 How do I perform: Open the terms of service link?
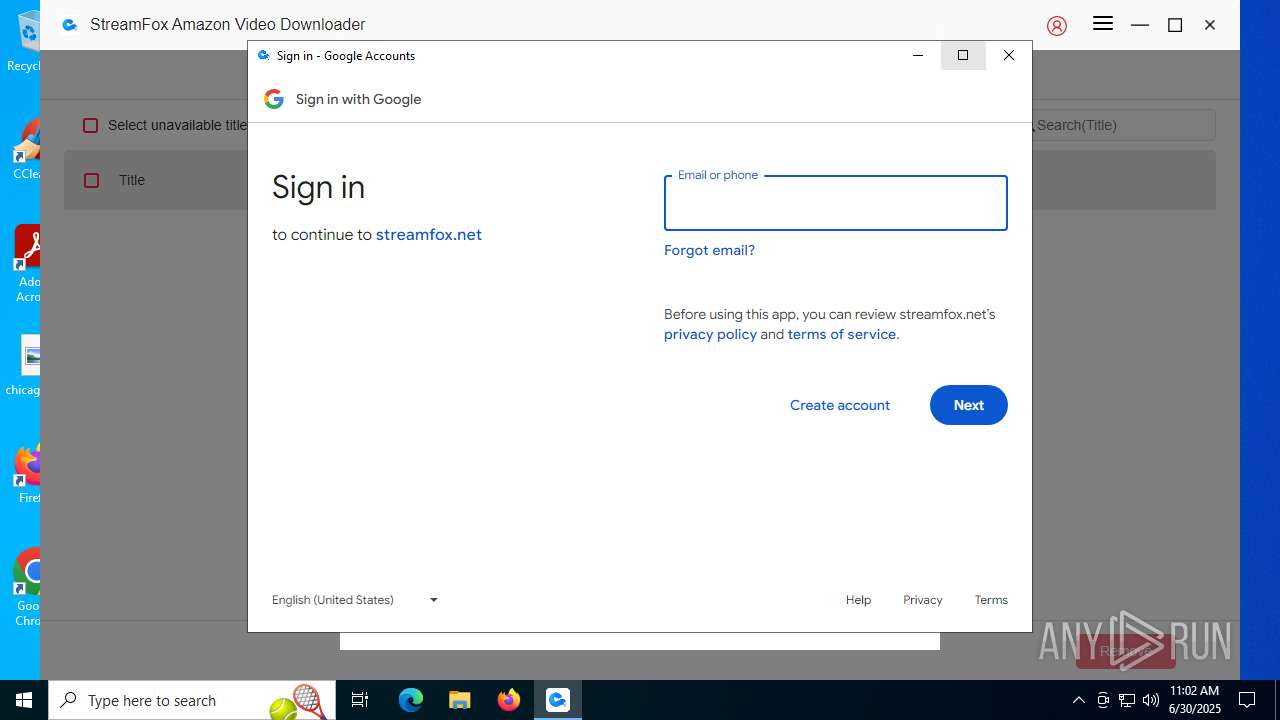point(842,334)
